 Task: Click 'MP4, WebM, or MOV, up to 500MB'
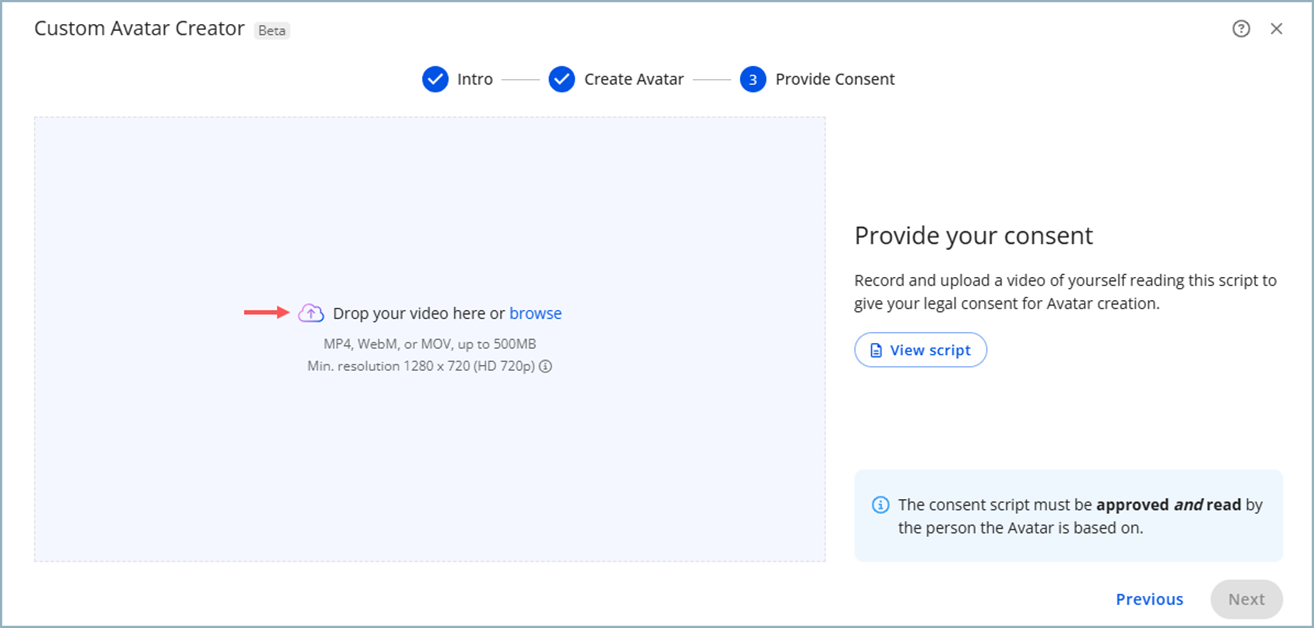click(430, 344)
